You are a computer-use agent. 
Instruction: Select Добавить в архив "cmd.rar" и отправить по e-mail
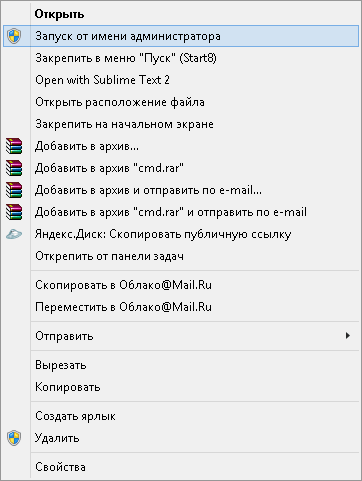pyautogui.click(x=181, y=212)
